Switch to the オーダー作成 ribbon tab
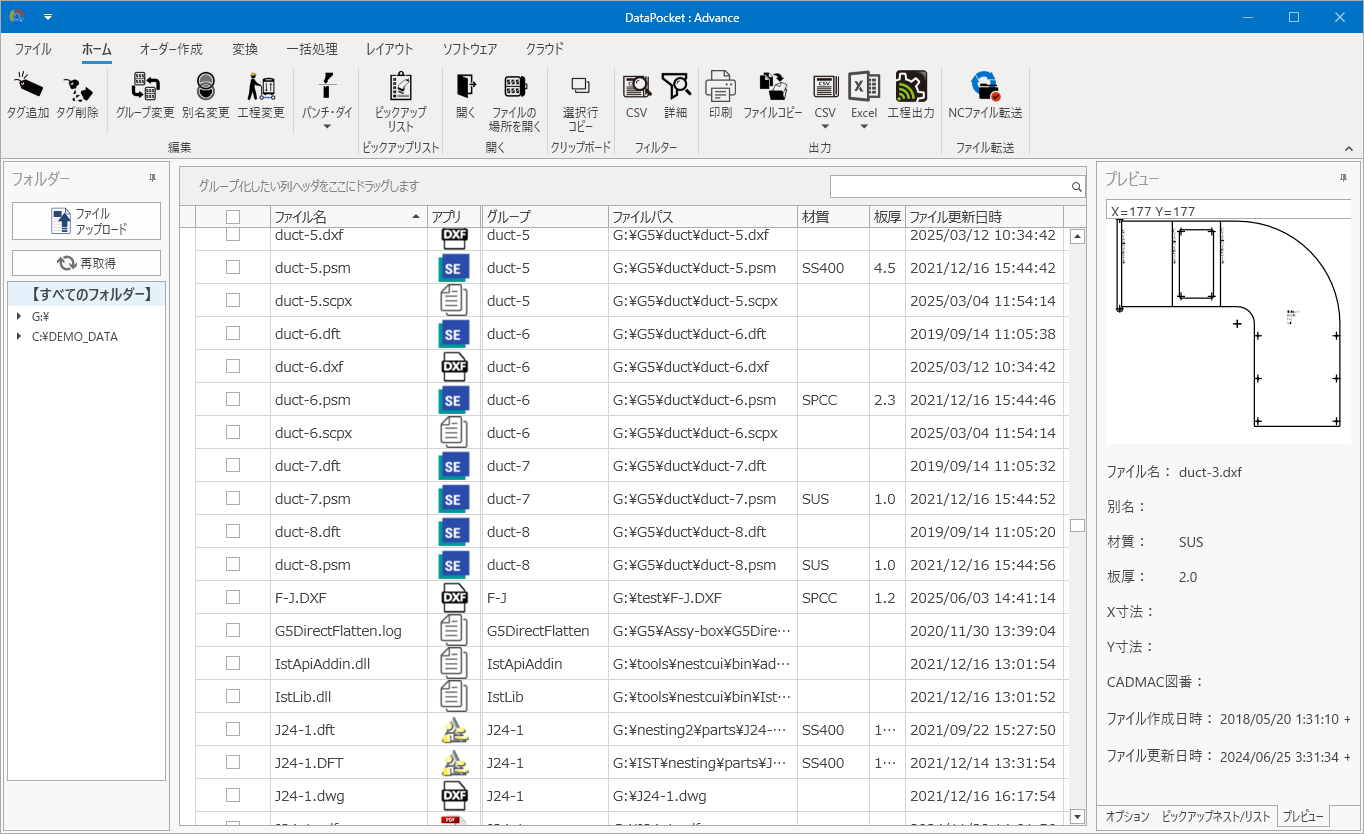Viewport: 1364px width, 834px height. (x=171, y=49)
